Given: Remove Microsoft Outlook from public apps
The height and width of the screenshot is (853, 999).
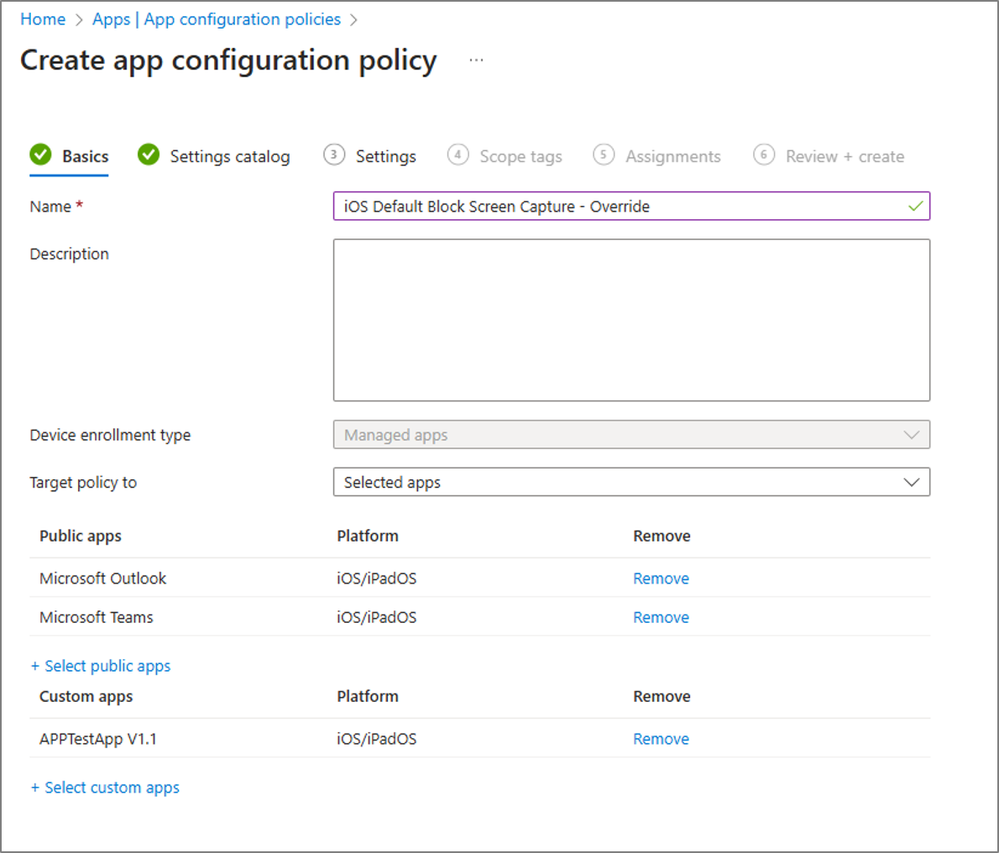Looking at the screenshot, I should pos(661,578).
